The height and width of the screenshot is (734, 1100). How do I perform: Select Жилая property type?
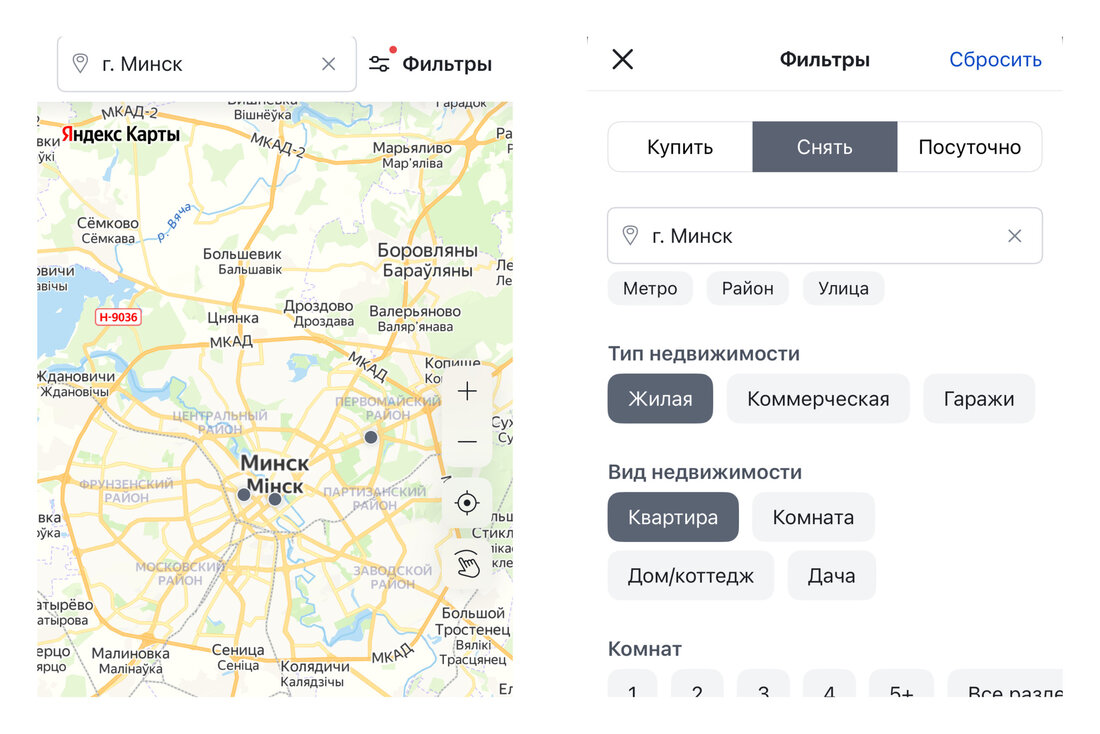pyautogui.click(x=660, y=399)
